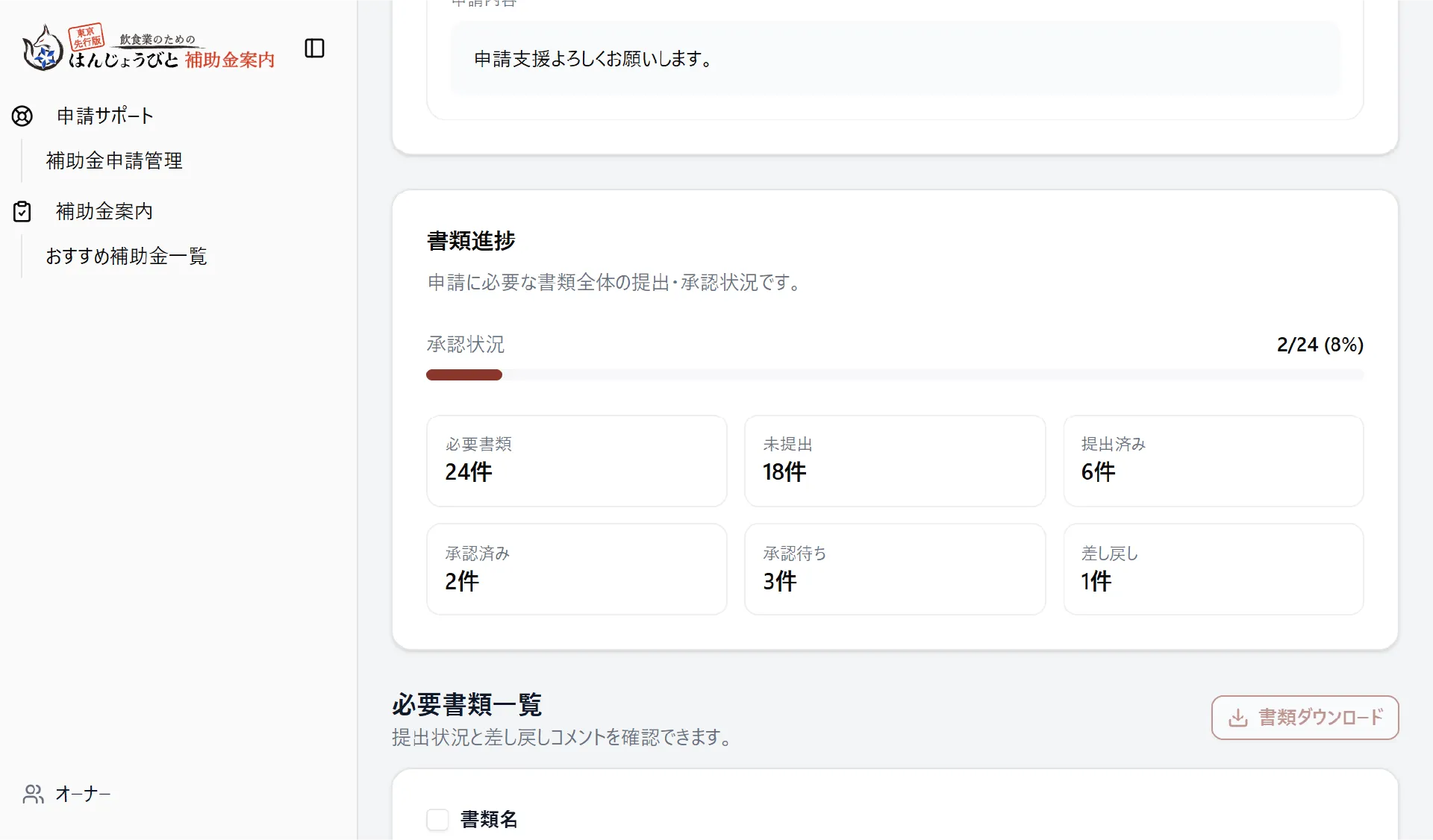The width and height of the screenshot is (1433, 840).
Task: Collapse the sidebar panel icon
Action: click(314, 48)
